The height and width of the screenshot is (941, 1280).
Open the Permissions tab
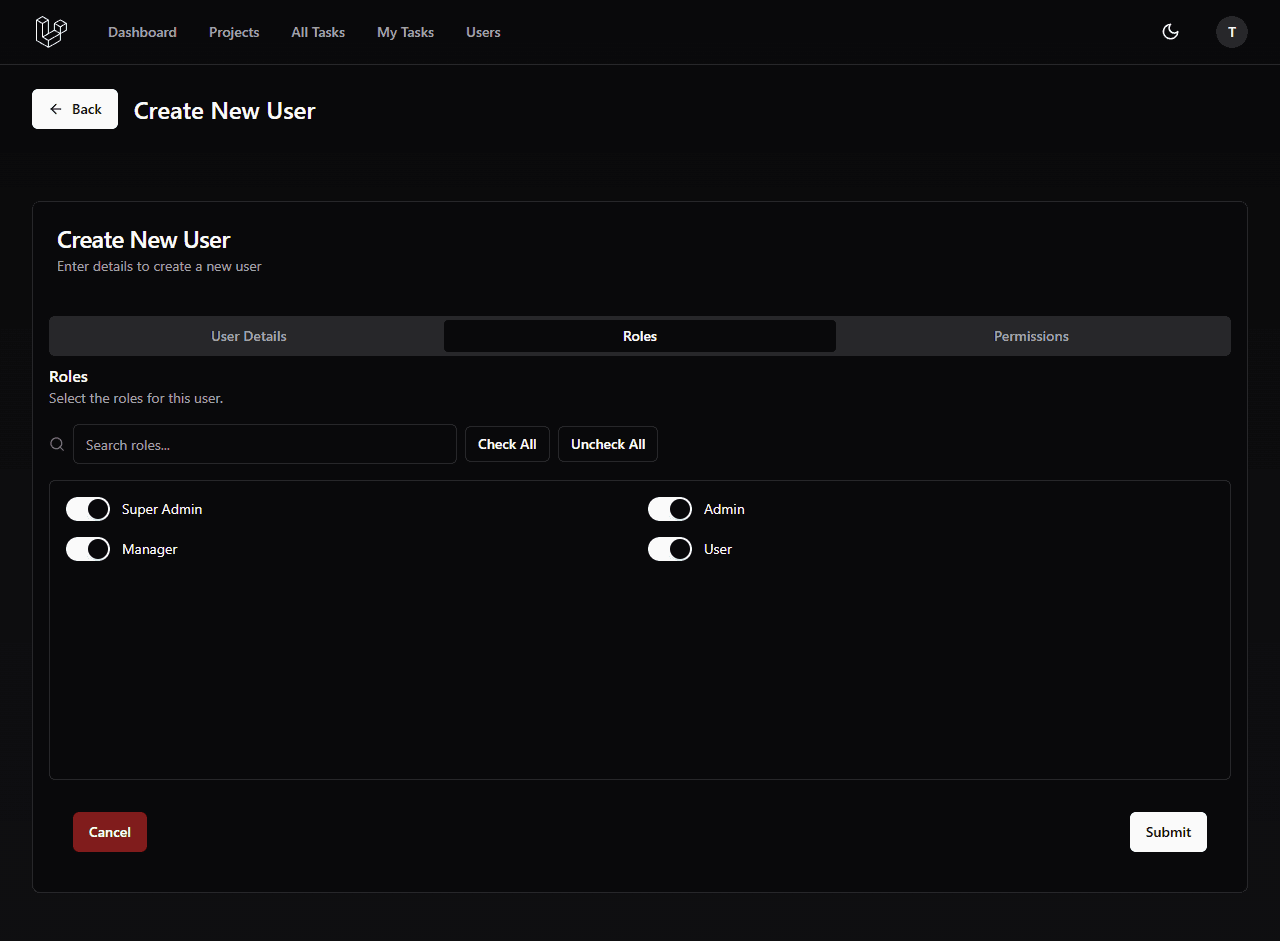pos(1031,335)
